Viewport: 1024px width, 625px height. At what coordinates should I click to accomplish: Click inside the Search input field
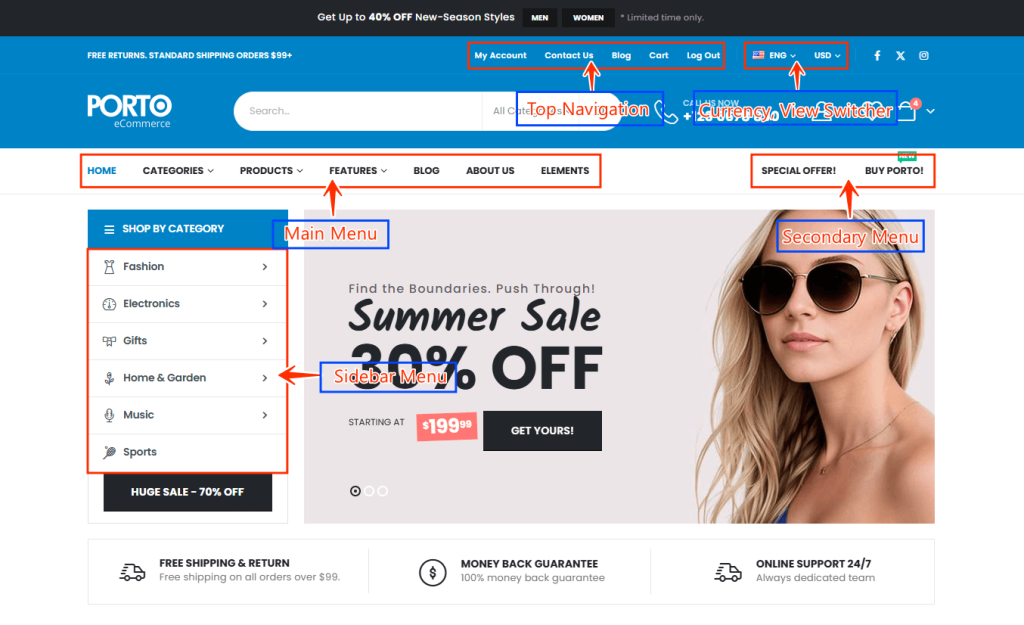[x=358, y=111]
